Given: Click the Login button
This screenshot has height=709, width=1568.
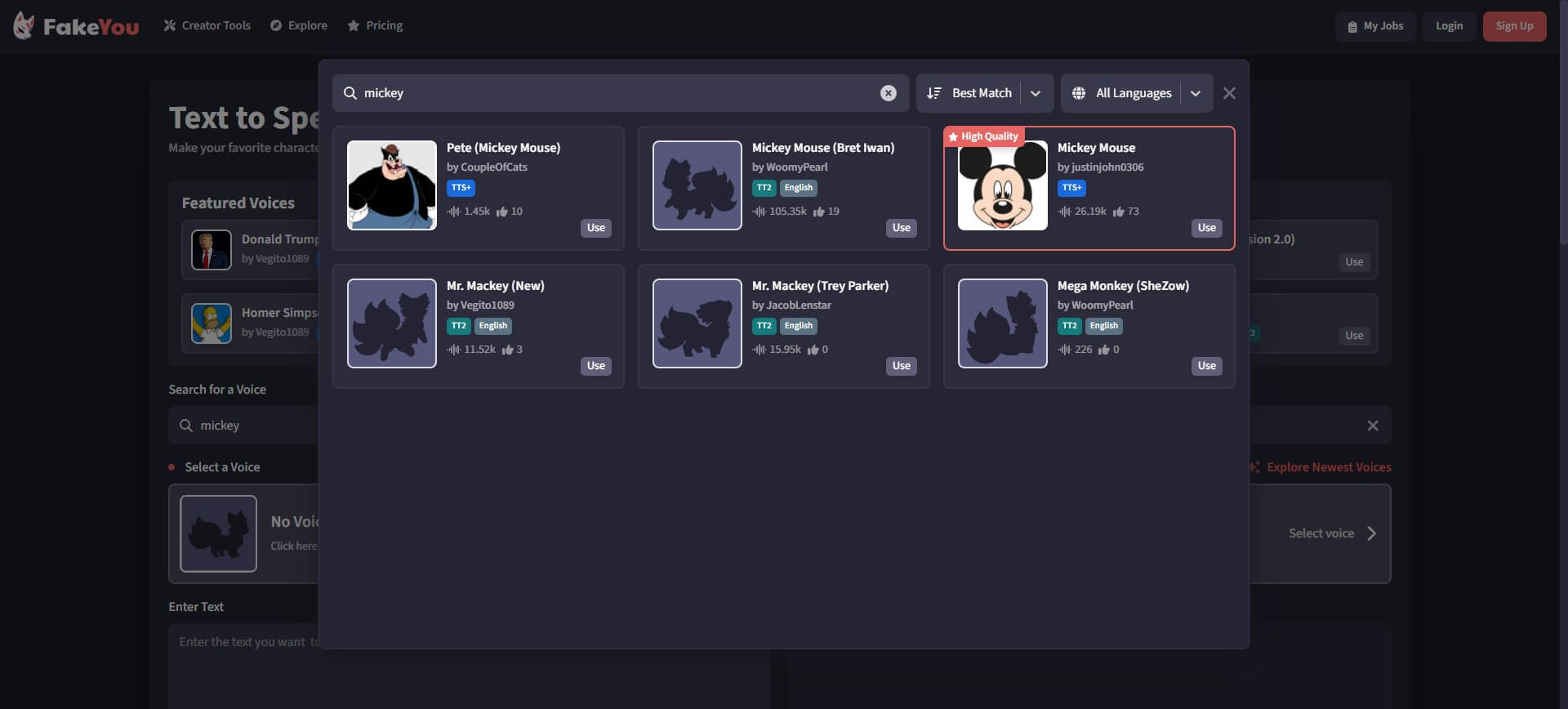Looking at the screenshot, I should [1449, 26].
